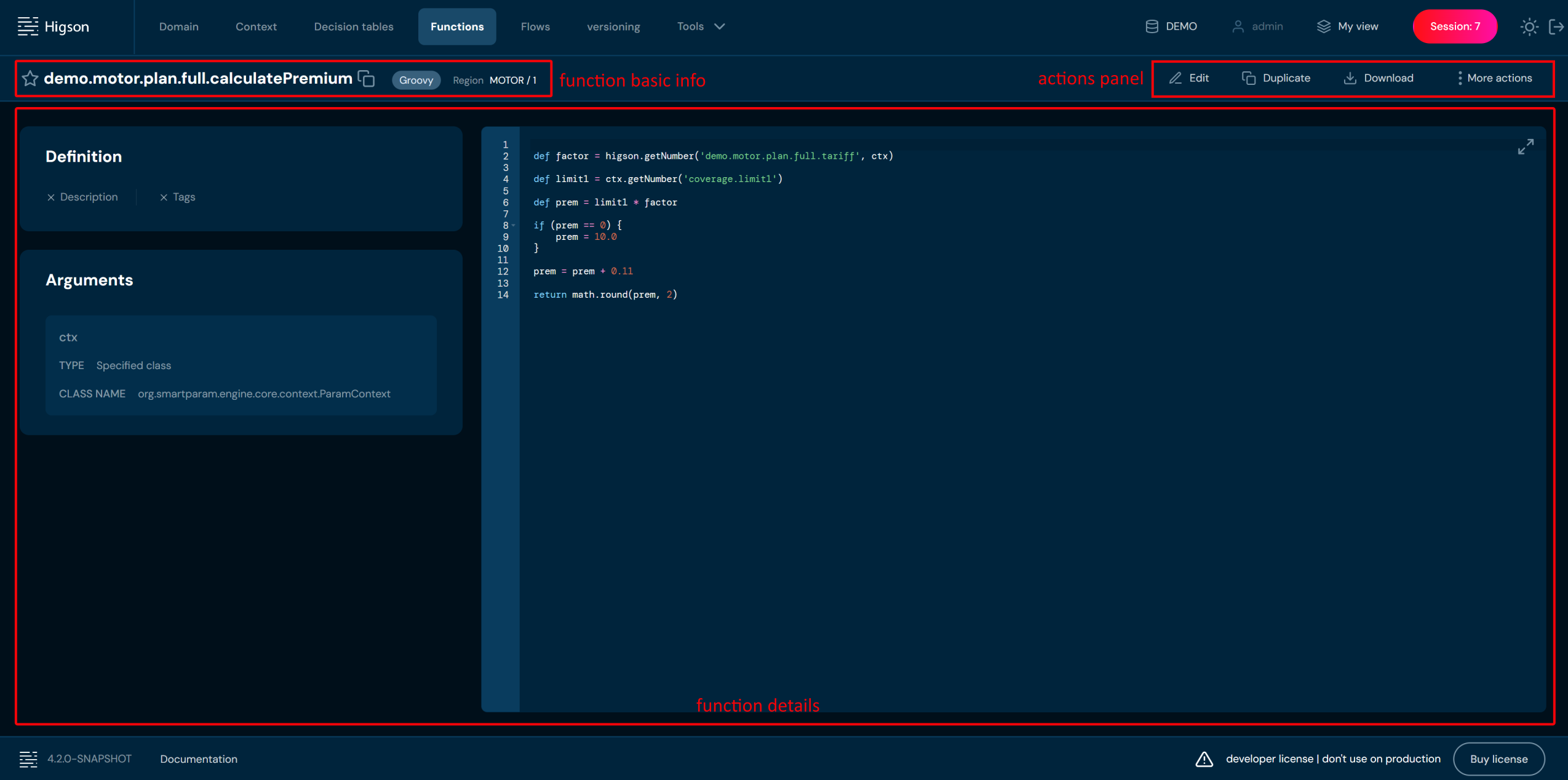1568x780 pixels.
Task: Open the Documentation link
Action: (198, 758)
